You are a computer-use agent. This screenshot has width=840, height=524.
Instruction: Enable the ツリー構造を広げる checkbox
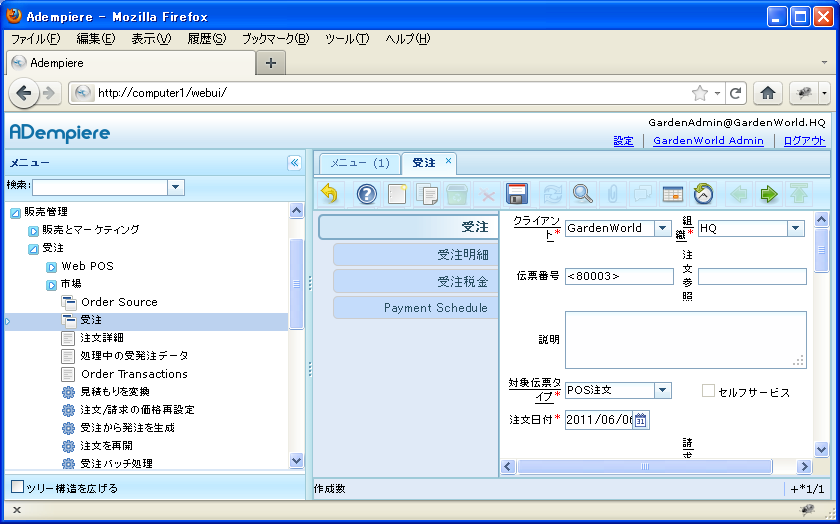17,486
